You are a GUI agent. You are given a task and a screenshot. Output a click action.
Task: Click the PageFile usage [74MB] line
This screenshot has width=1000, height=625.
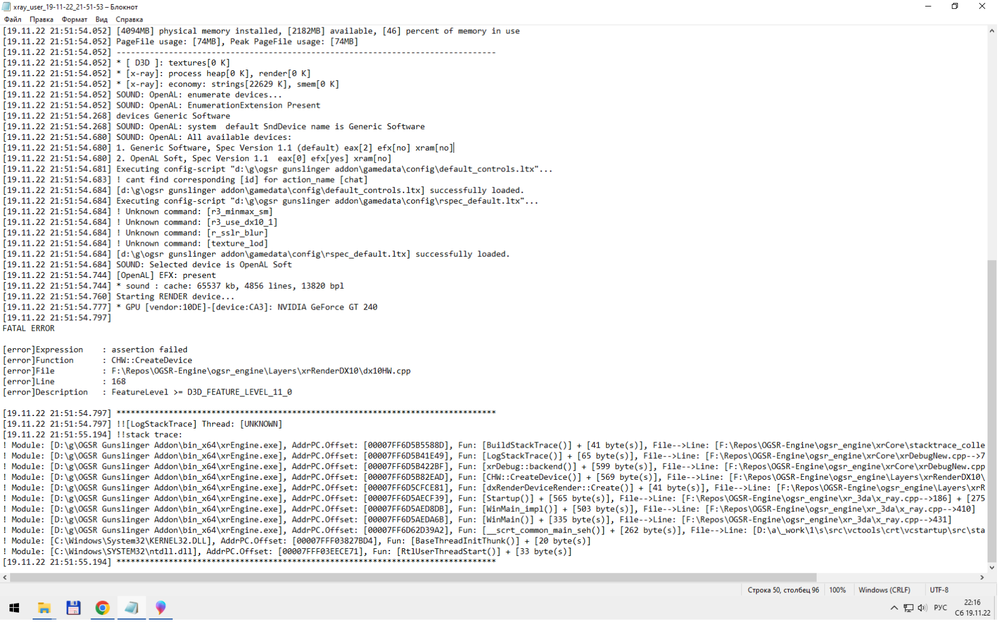click(180, 41)
